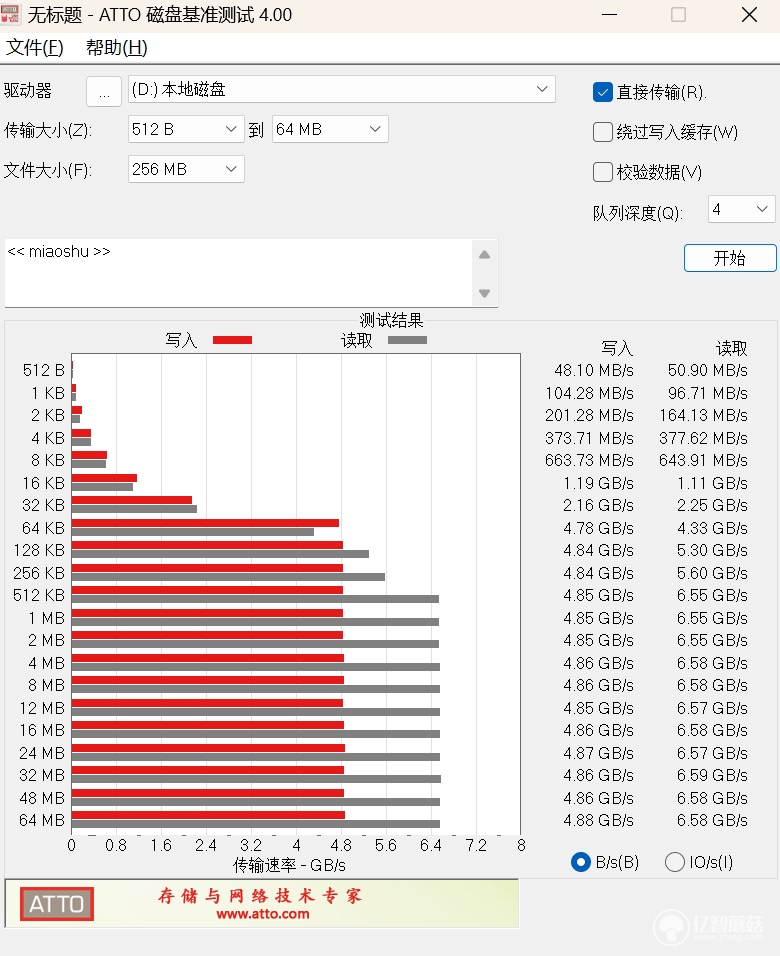Image resolution: width=780 pixels, height=956 pixels.
Task: Open the drive selection dropdown (D:) 本地磁盘
Action: [x=342, y=90]
